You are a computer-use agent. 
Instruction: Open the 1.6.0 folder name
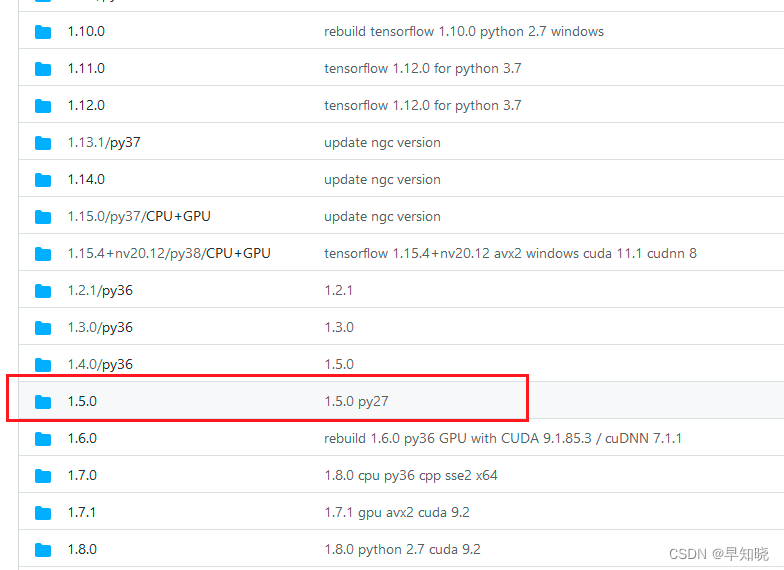[x=82, y=439]
